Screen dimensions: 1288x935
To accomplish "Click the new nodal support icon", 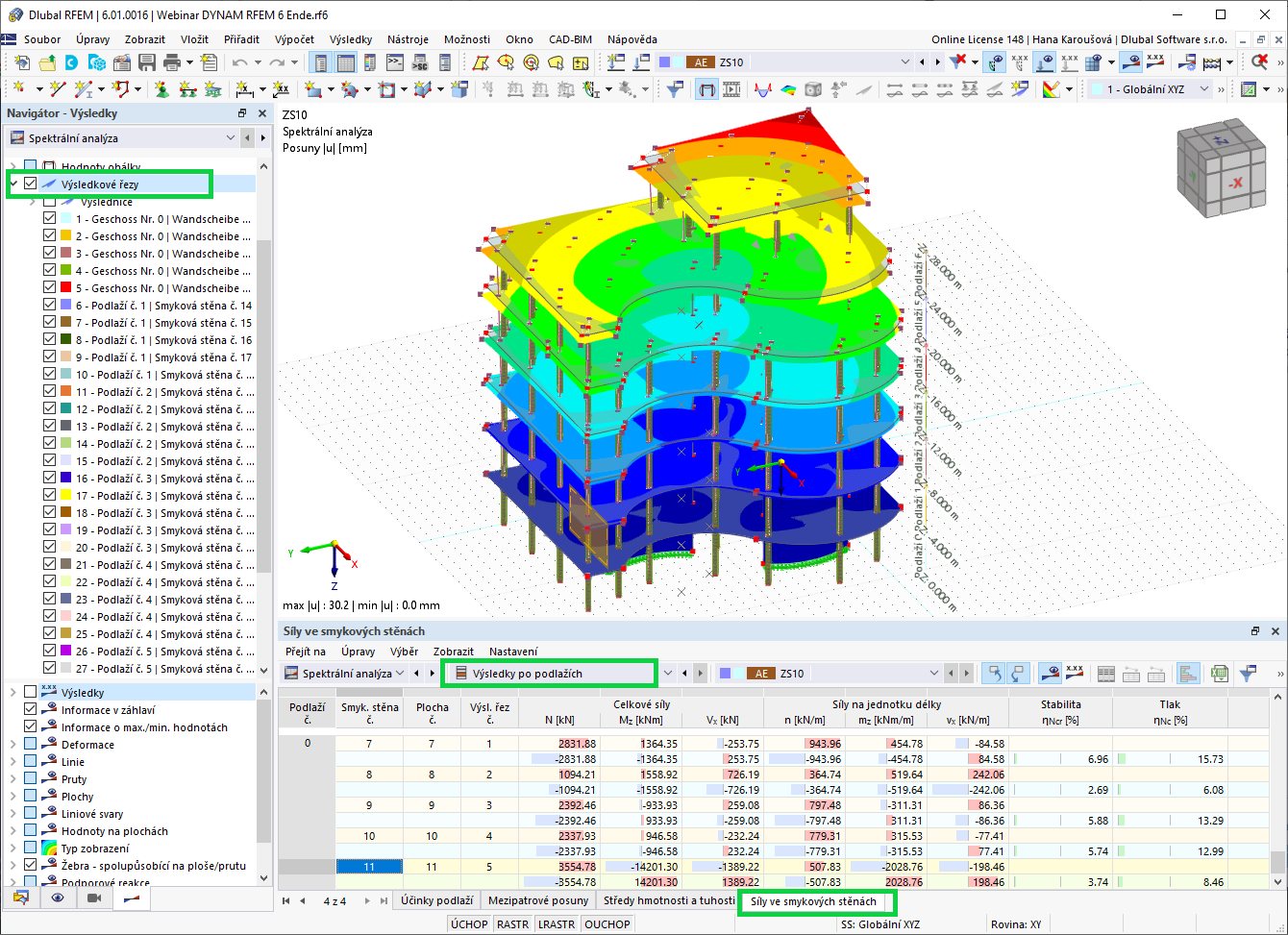I will 161,89.
